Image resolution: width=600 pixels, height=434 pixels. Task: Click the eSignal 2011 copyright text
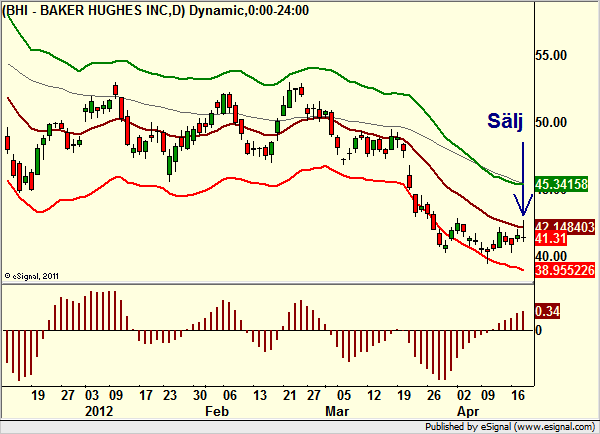click(x=31, y=276)
